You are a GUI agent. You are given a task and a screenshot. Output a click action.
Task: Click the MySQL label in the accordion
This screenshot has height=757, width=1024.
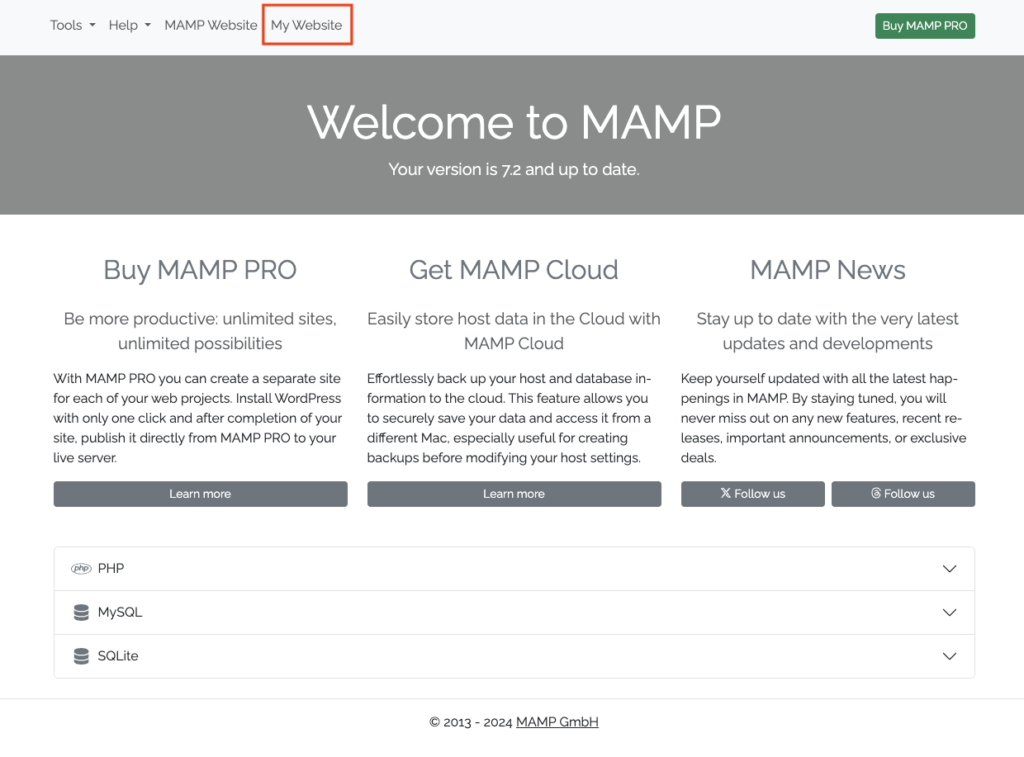(120, 613)
